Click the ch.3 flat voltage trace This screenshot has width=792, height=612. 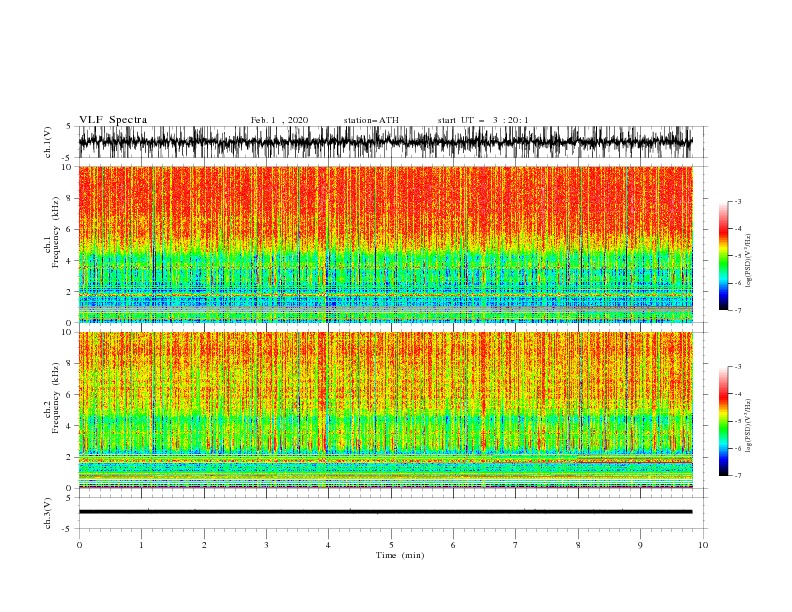[385, 512]
